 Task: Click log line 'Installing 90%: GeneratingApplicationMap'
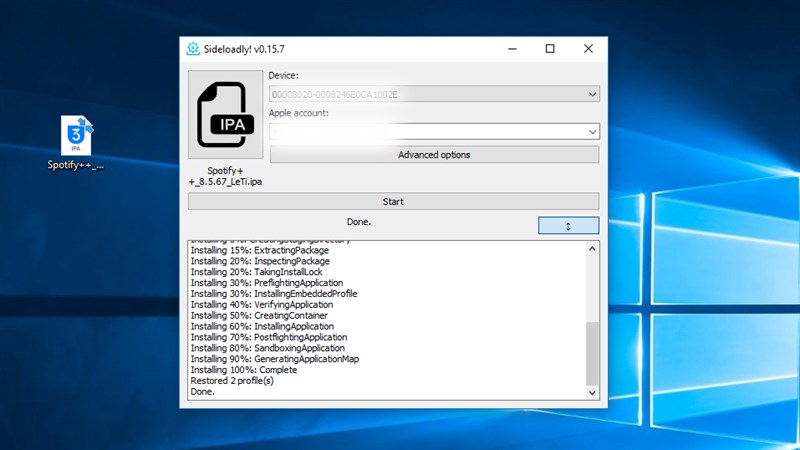point(275,359)
